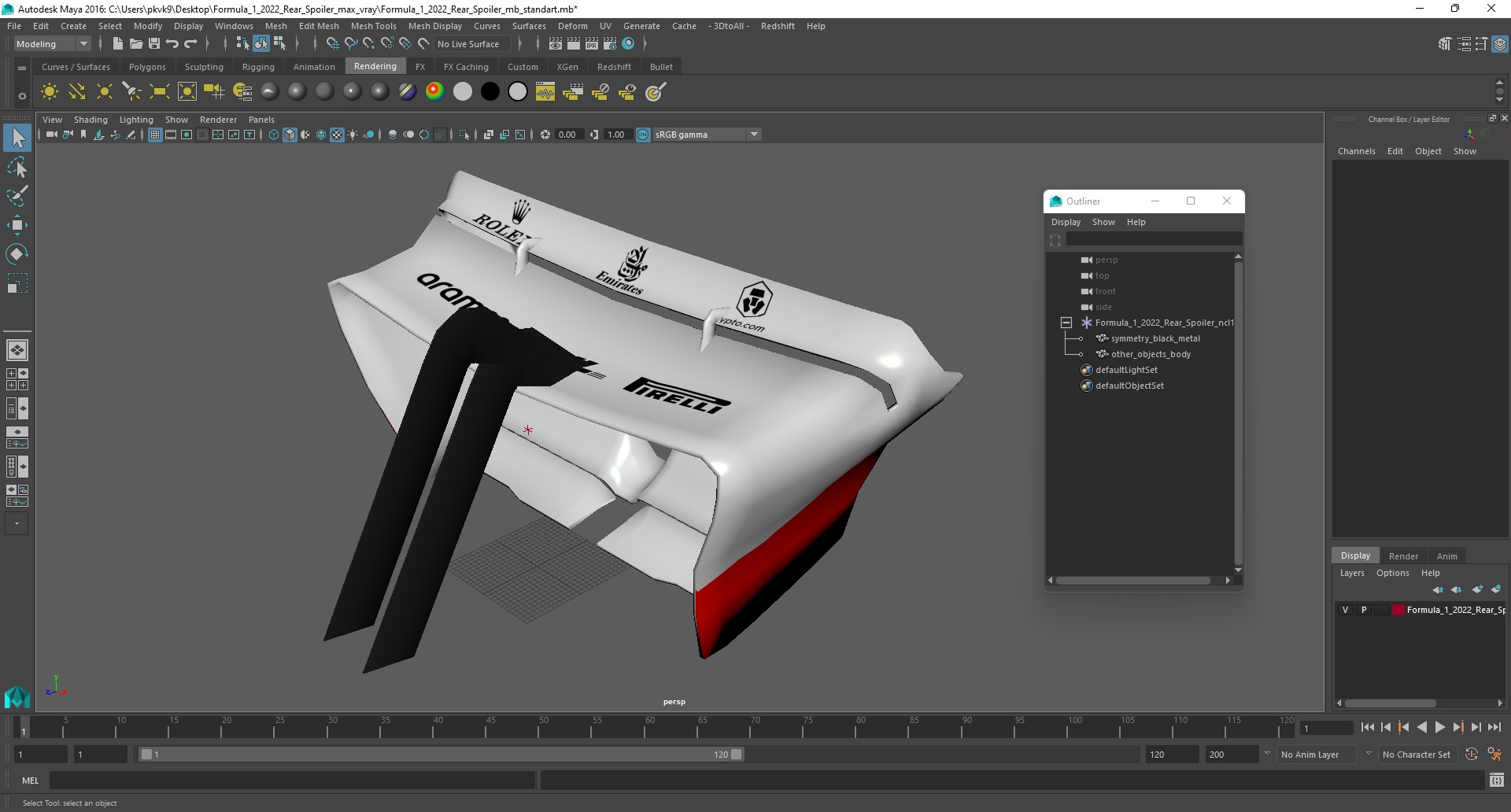This screenshot has width=1511, height=812.
Task: Toggle textured display in viewport toolbar
Action: click(337, 135)
